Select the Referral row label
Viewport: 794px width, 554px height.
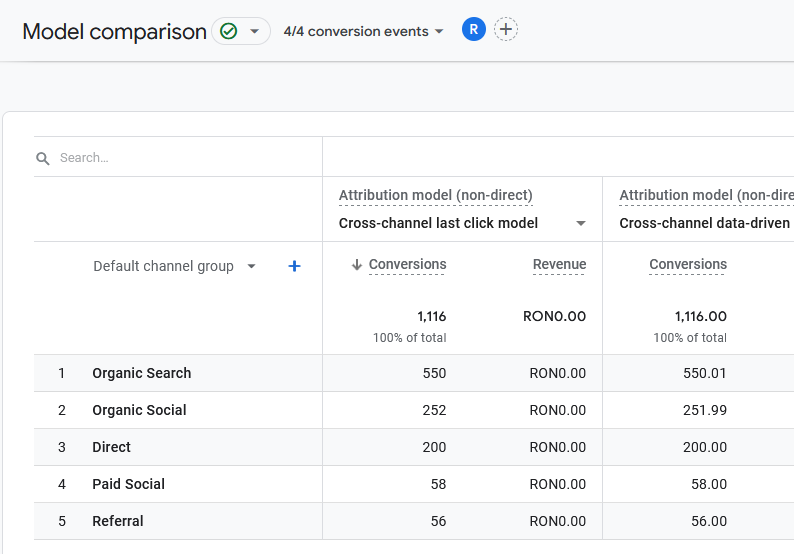(x=117, y=521)
